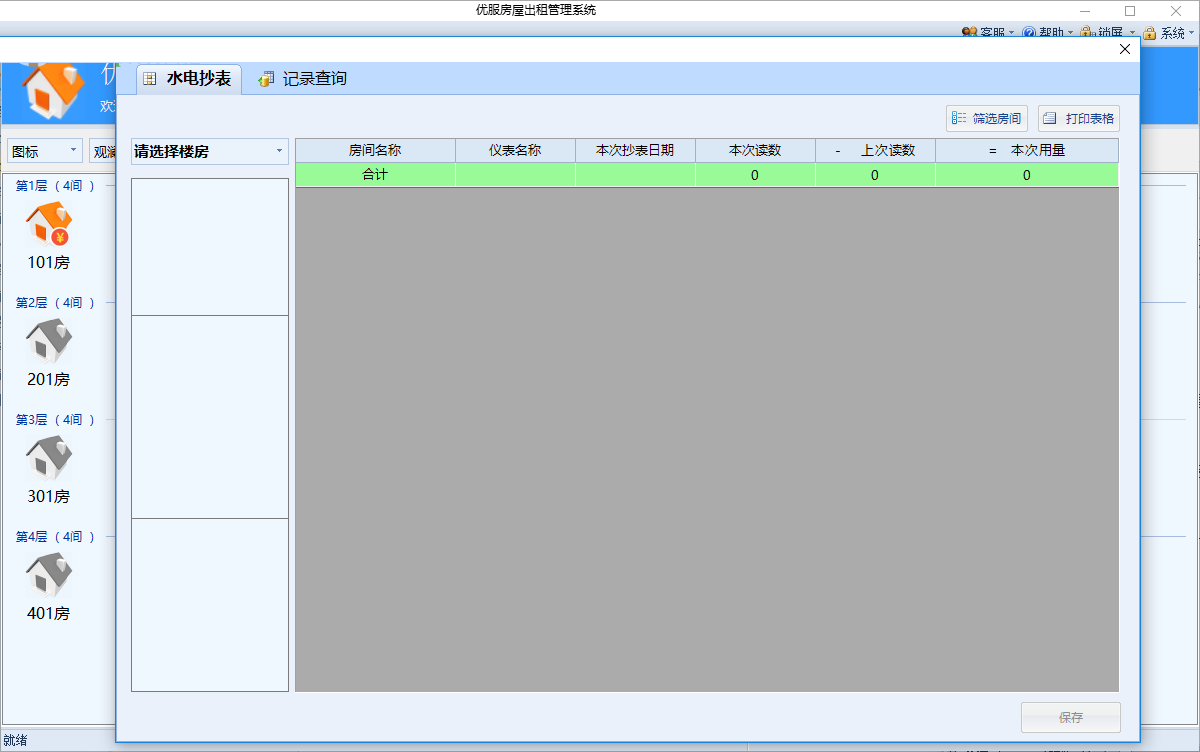This screenshot has height=752, width=1200.
Task: Click the 第1层 (4间) floor label
Action: [55, 185]
